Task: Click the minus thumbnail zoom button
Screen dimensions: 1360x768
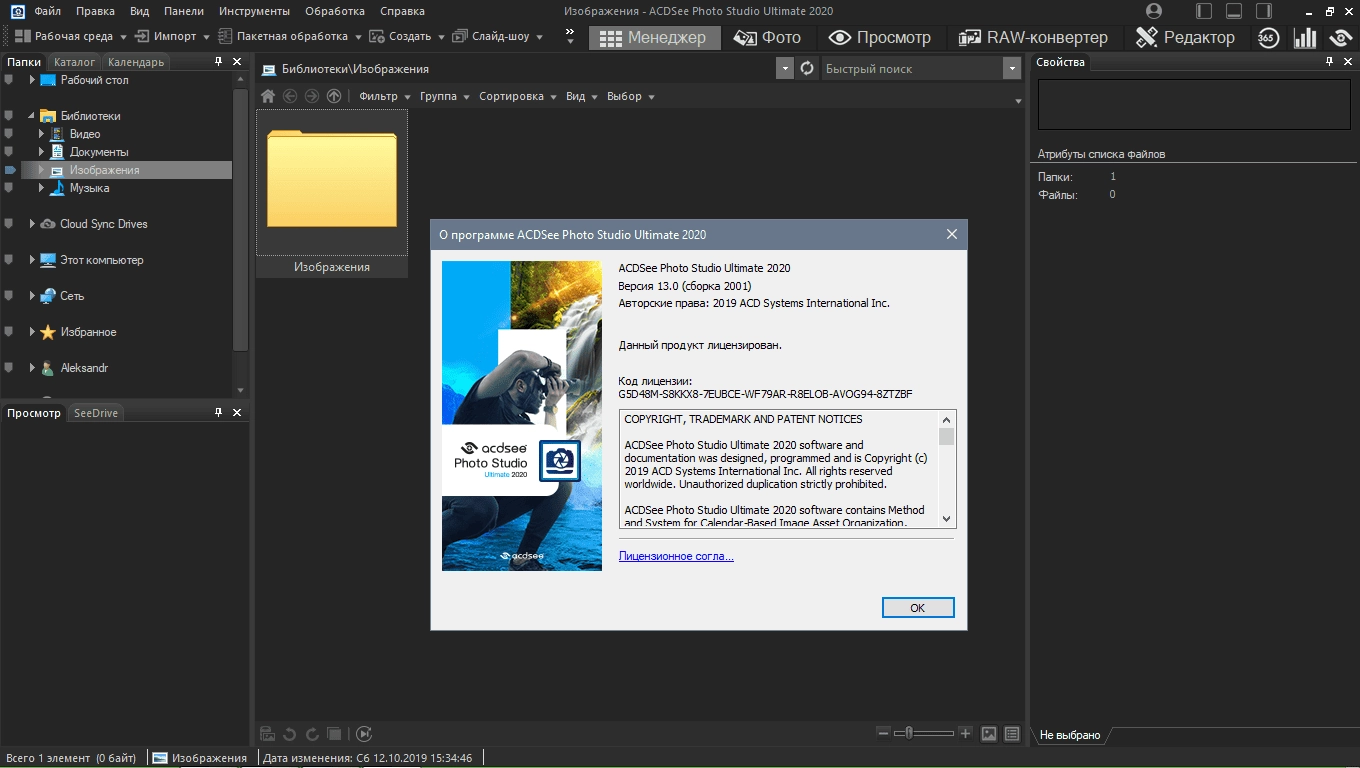Action: [x=883, y=733]
